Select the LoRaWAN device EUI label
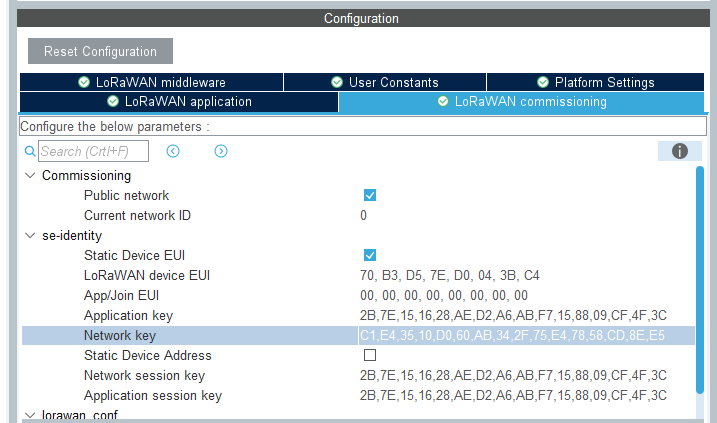 [x=147, y=275]
